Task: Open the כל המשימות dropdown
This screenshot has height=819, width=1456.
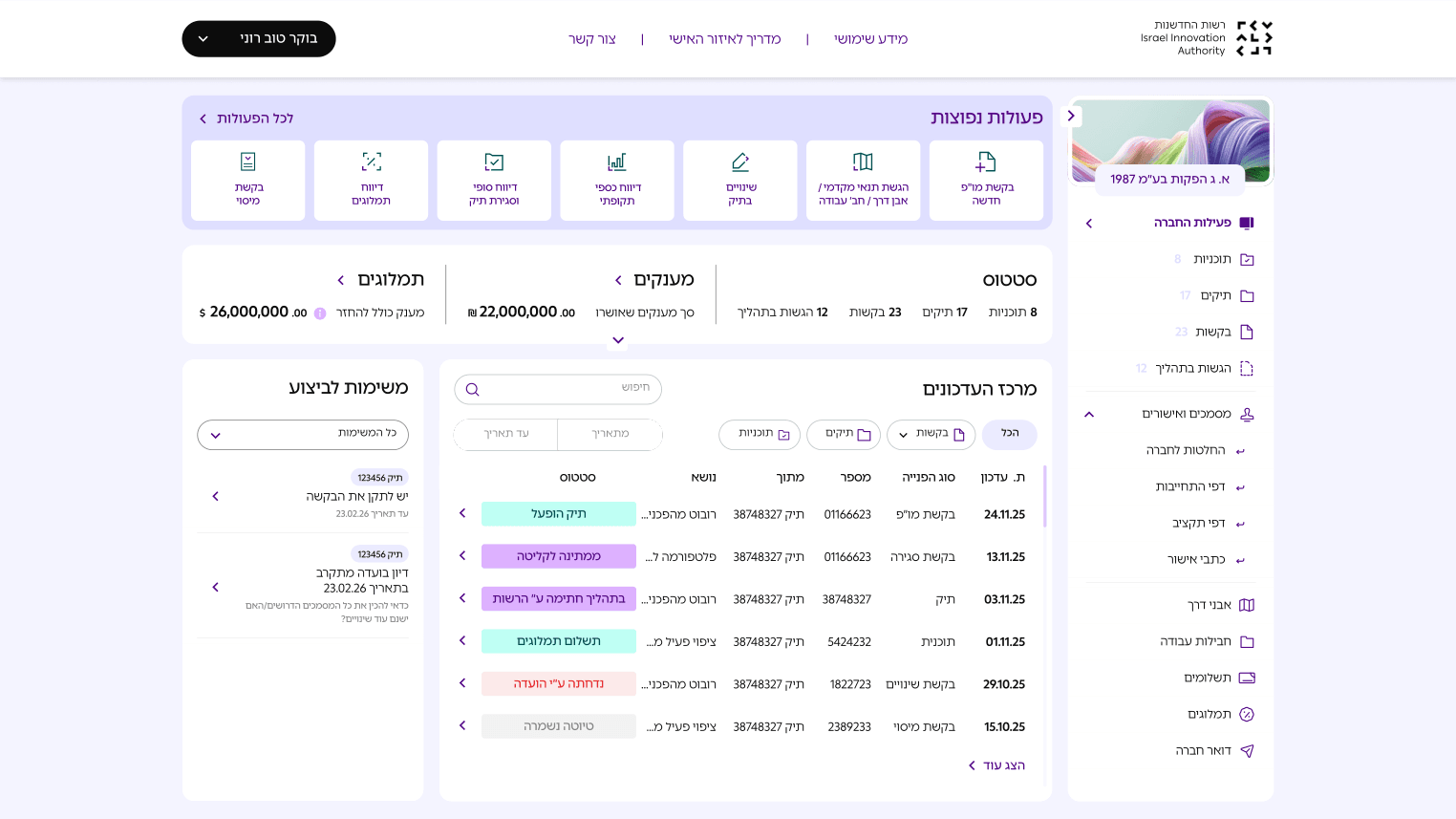Action: (x=303, y=435)
